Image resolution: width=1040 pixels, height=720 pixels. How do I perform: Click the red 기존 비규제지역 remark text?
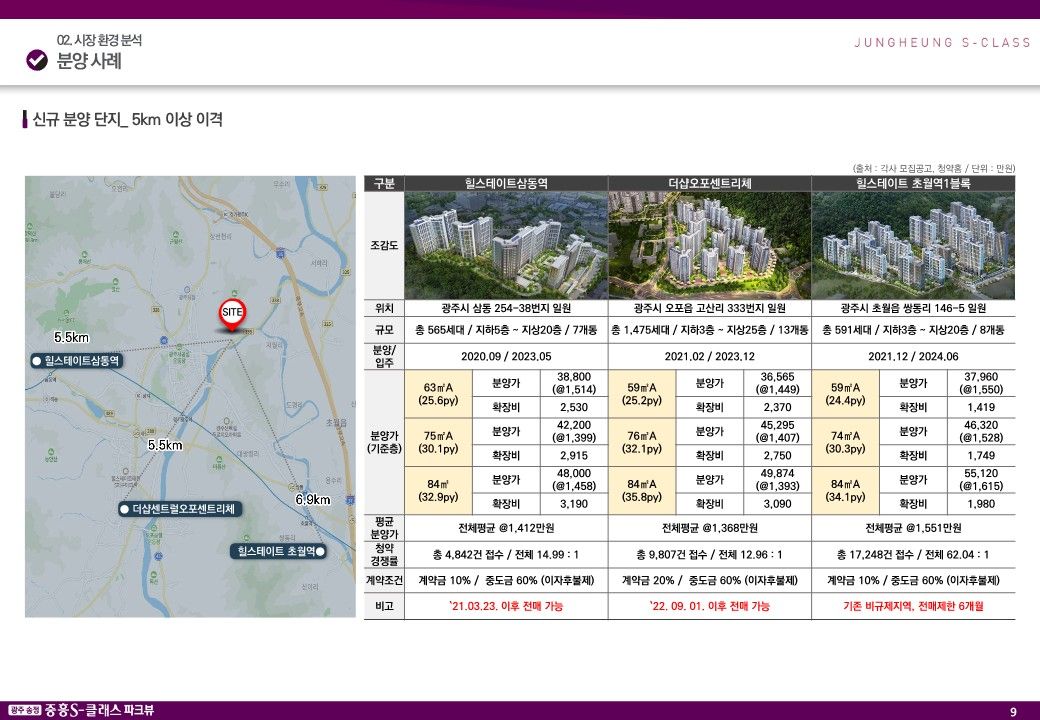913,606
